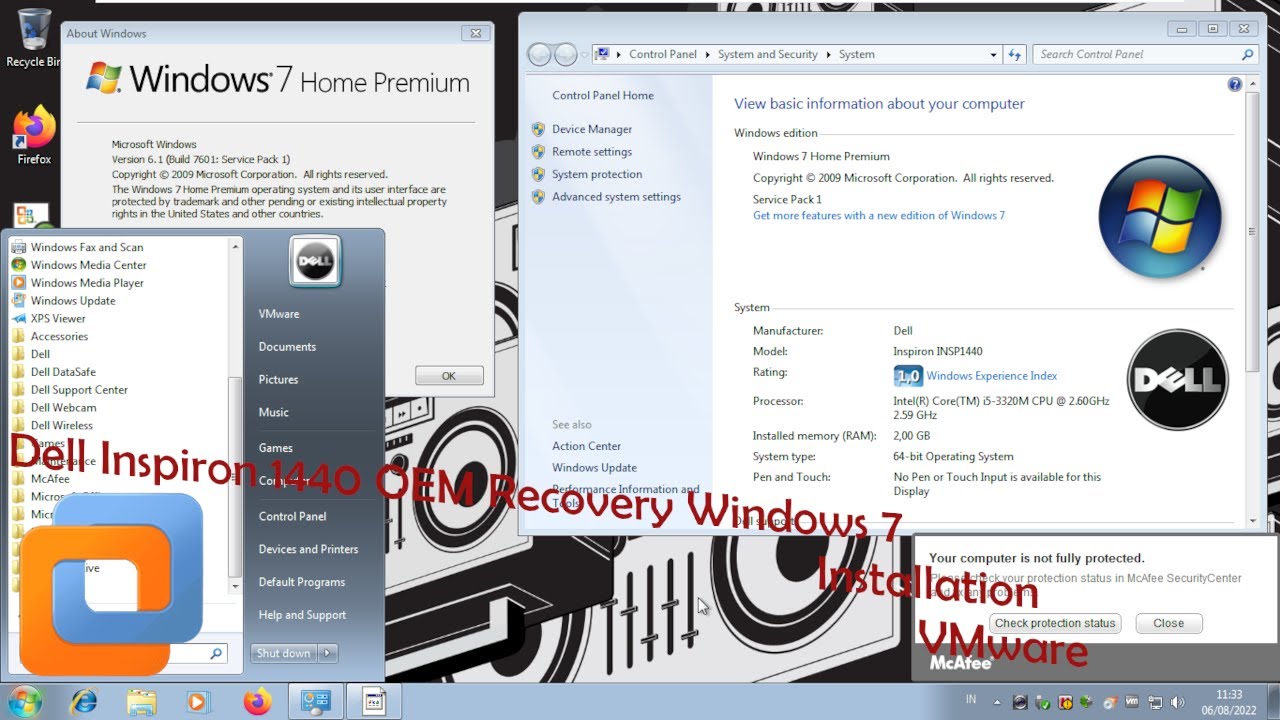Open Windows Explorer from the taskbar

141,702
